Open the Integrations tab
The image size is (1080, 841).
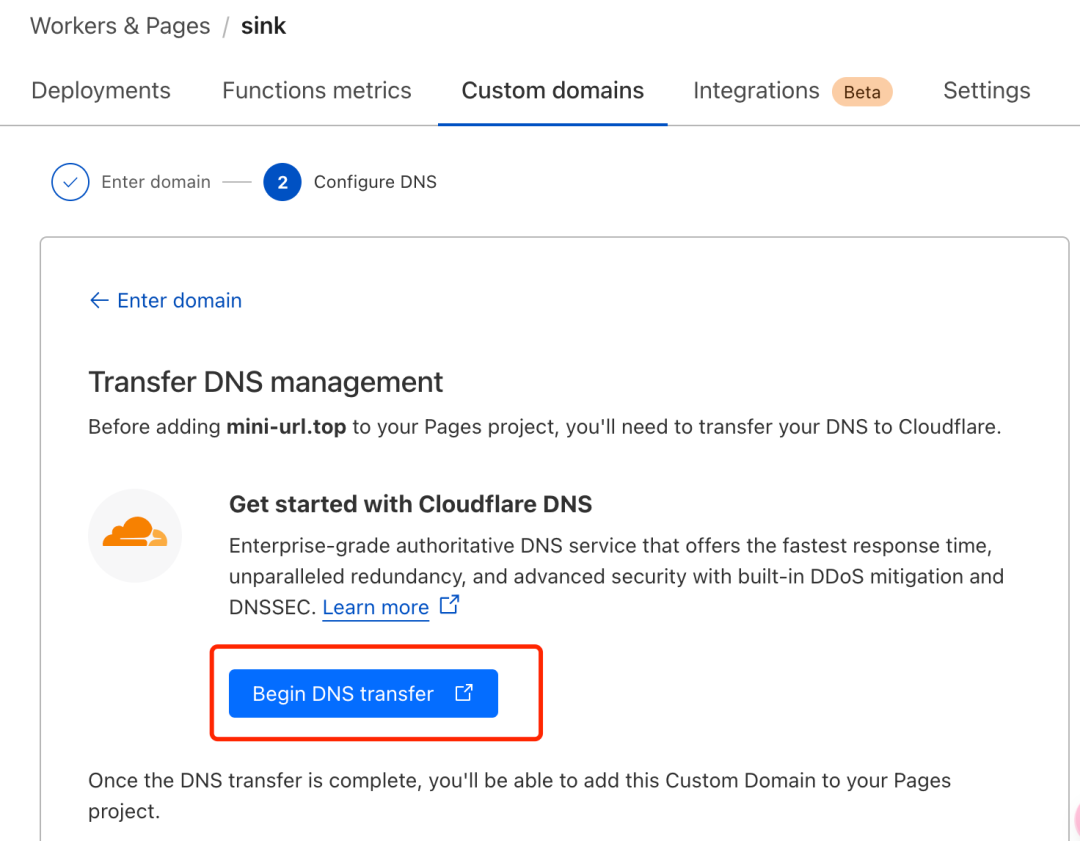[x=756, y=90]
